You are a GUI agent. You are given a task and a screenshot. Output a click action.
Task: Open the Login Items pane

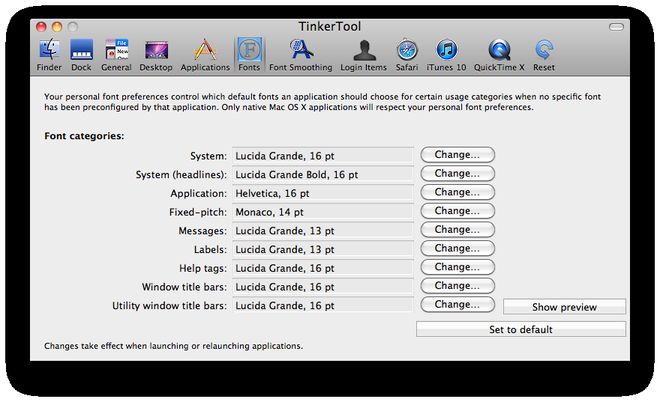(364, 54)
